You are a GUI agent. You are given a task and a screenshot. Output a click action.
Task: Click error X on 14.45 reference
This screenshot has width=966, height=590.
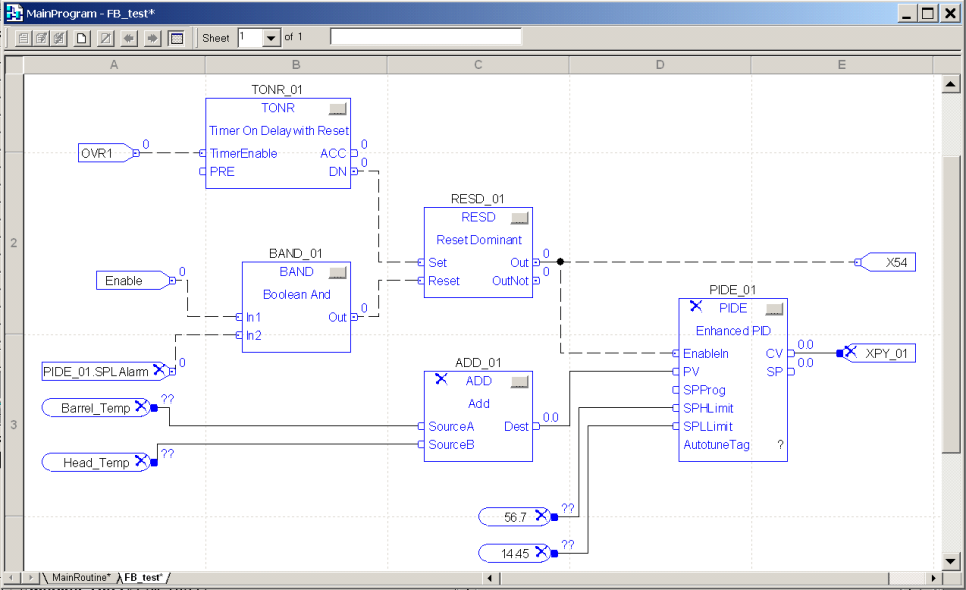541,551
